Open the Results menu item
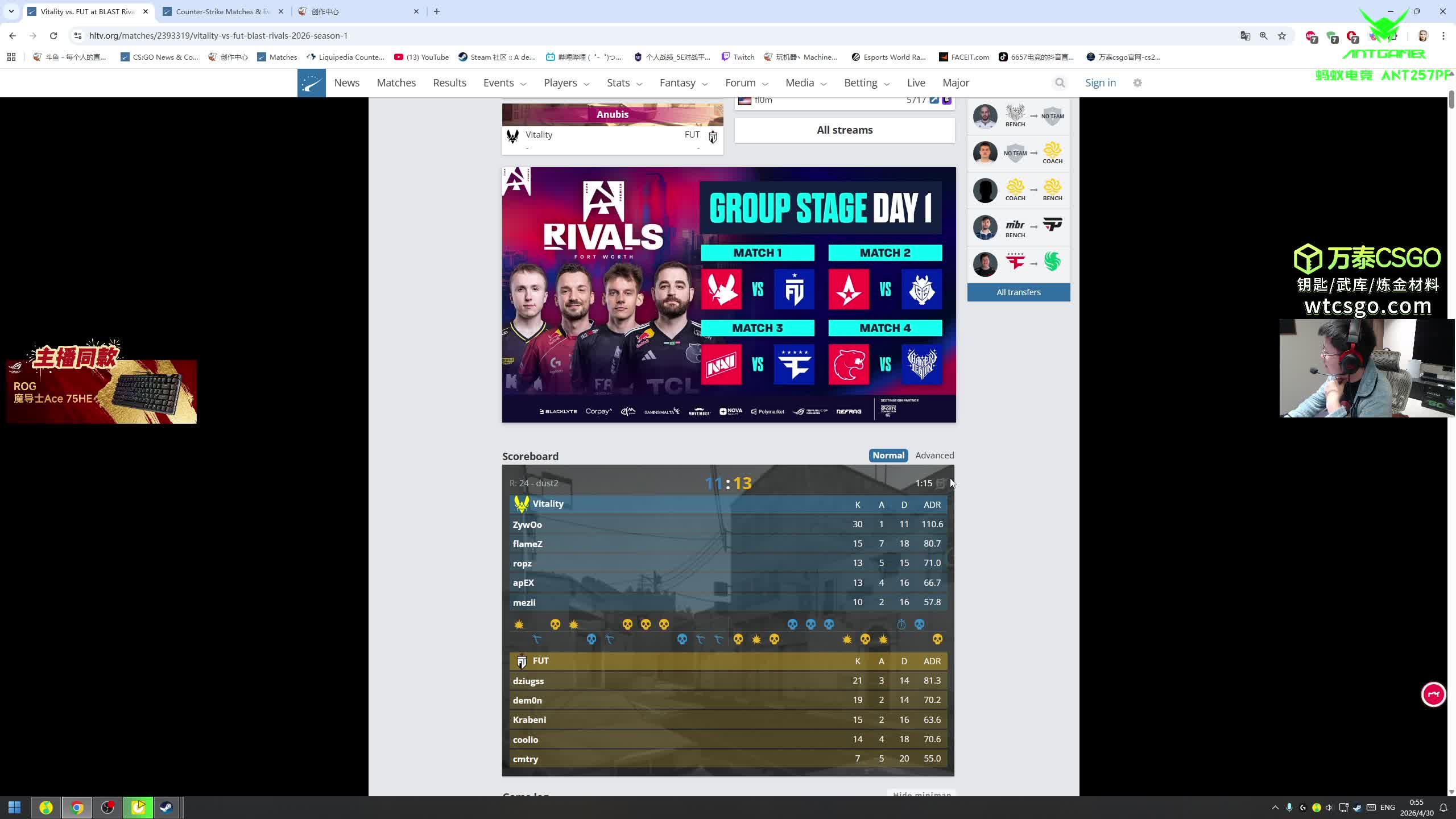 click(x=449, y=83)
